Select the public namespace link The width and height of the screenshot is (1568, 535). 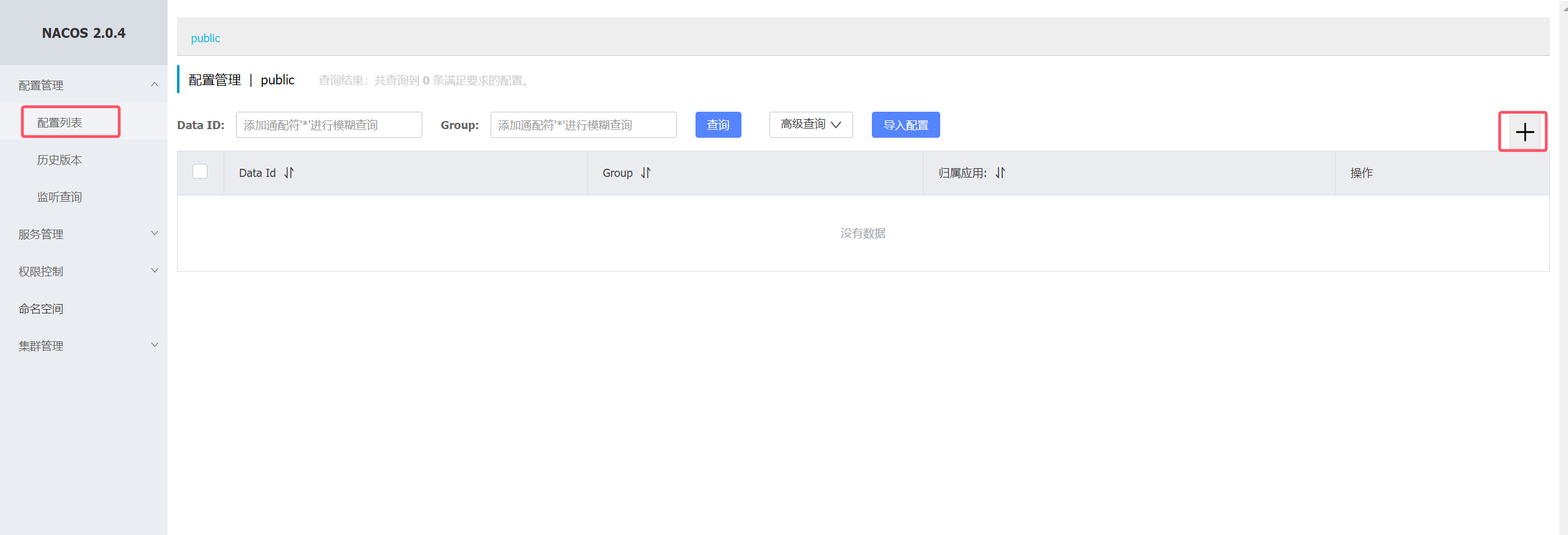(206, 38)
